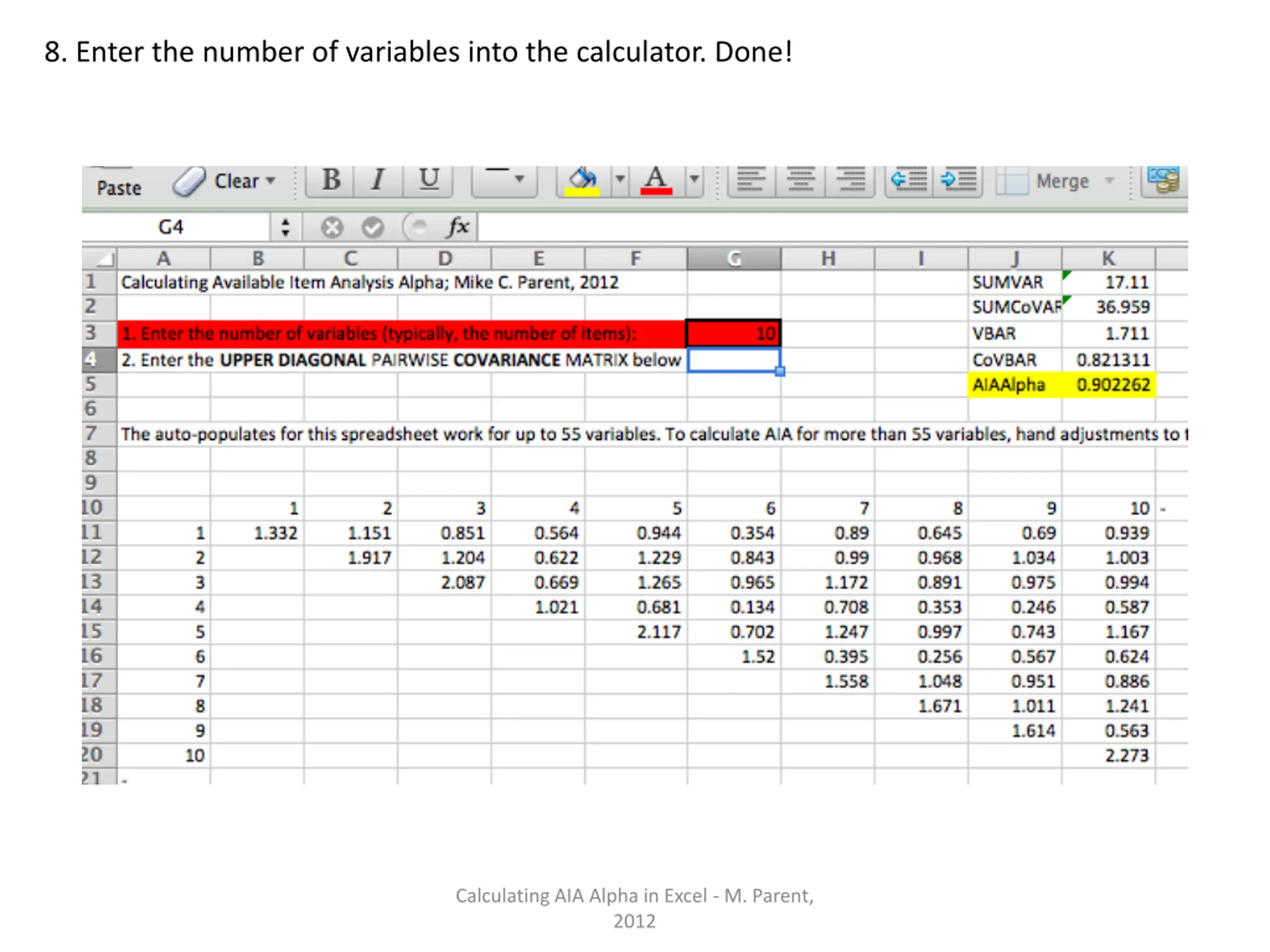1270x952 pixels.
Task: Open the formula builder fx
Action: point(457,227)
